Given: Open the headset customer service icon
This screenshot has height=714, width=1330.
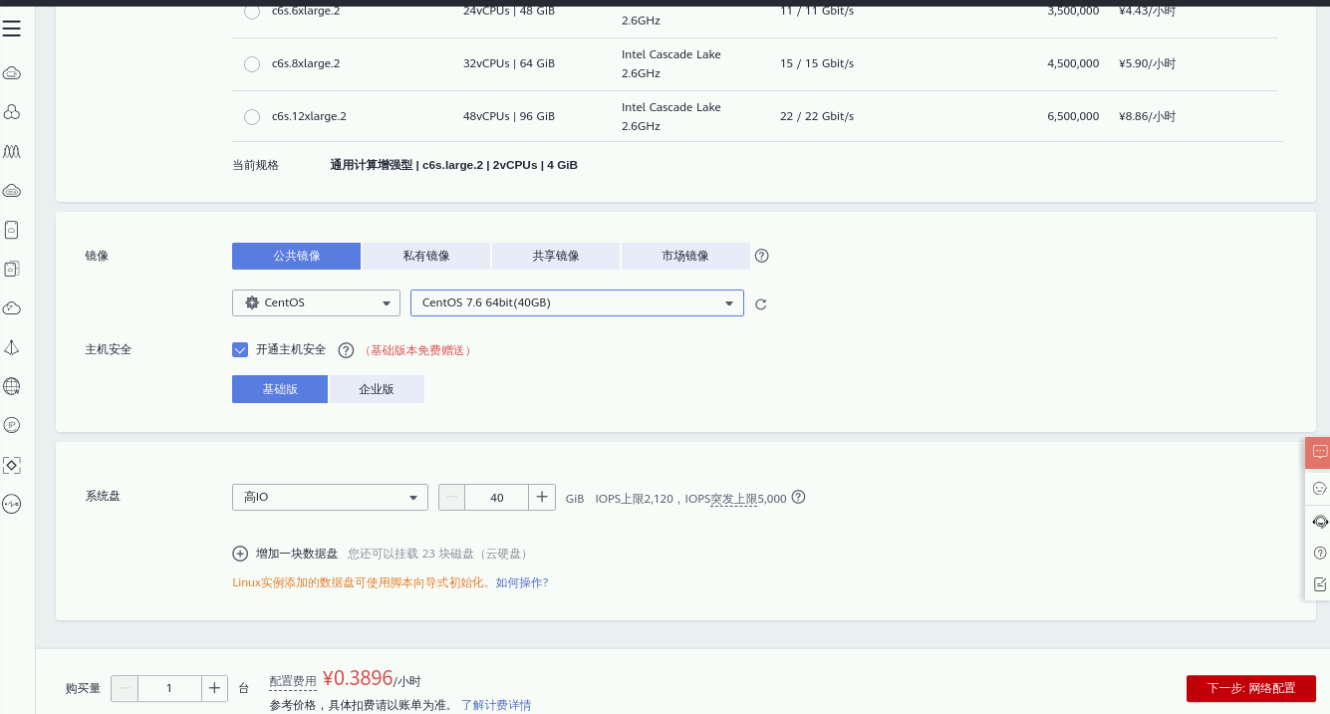Looking at the screenshot, I should [x=1320, y=521].
